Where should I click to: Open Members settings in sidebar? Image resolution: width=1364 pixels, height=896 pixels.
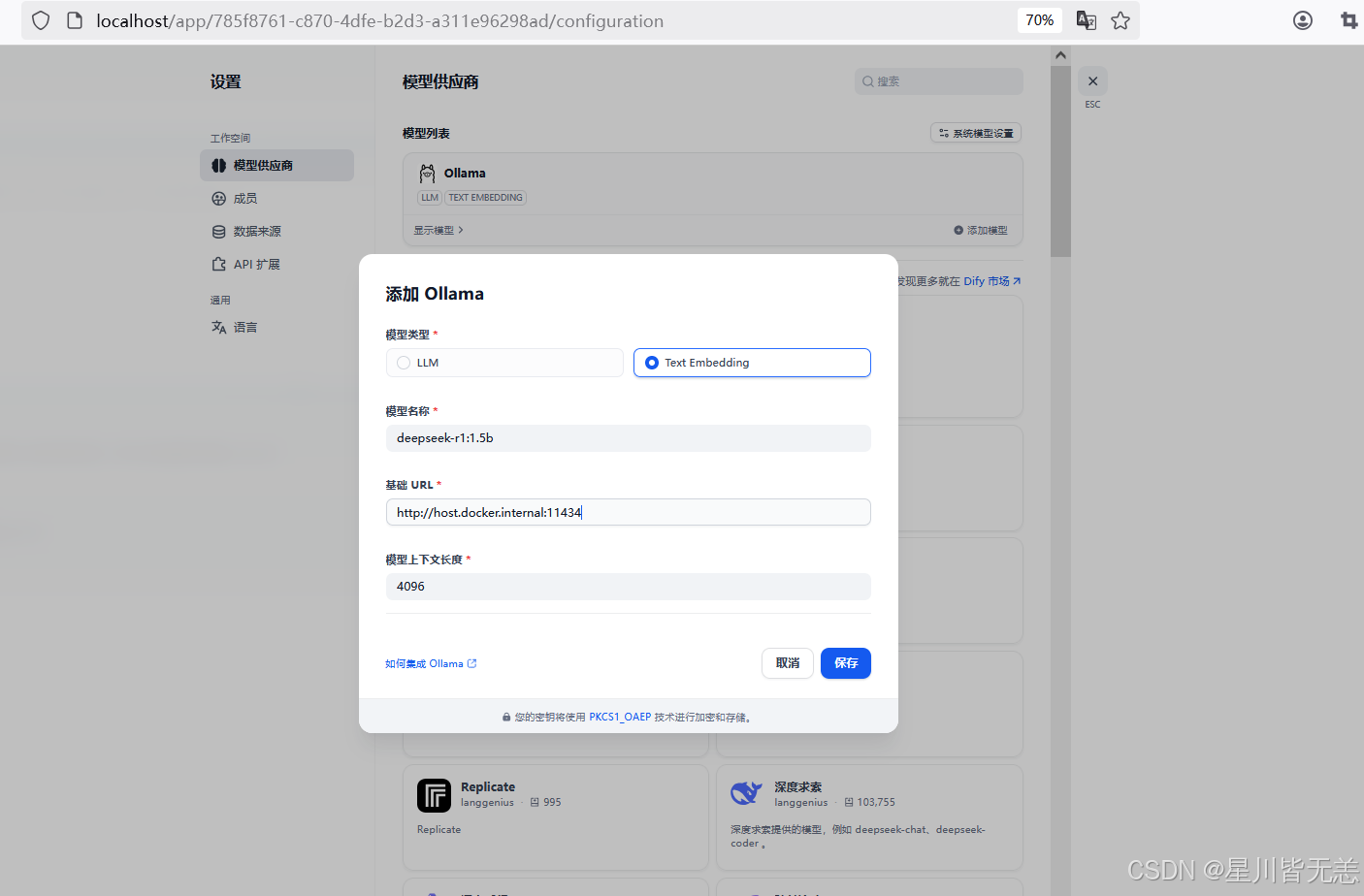(x=276, y=199)
